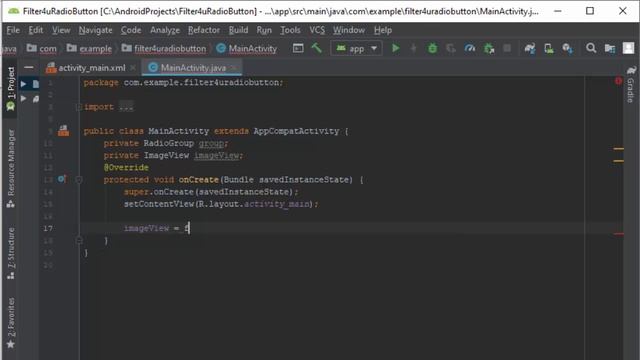Click the Stop square button

[507, 48]
